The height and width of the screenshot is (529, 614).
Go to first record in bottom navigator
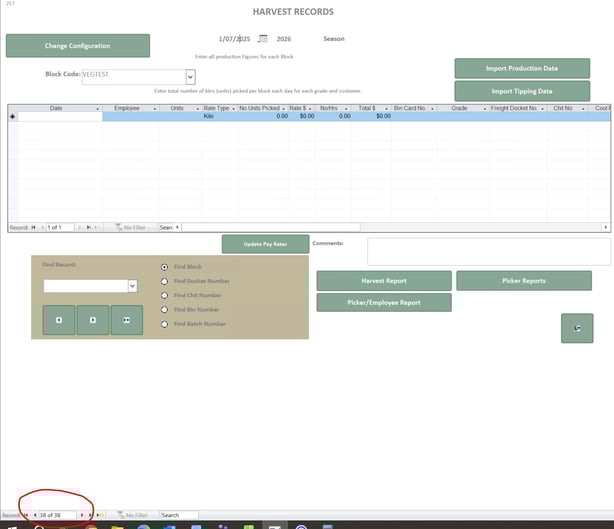[27, 515]
